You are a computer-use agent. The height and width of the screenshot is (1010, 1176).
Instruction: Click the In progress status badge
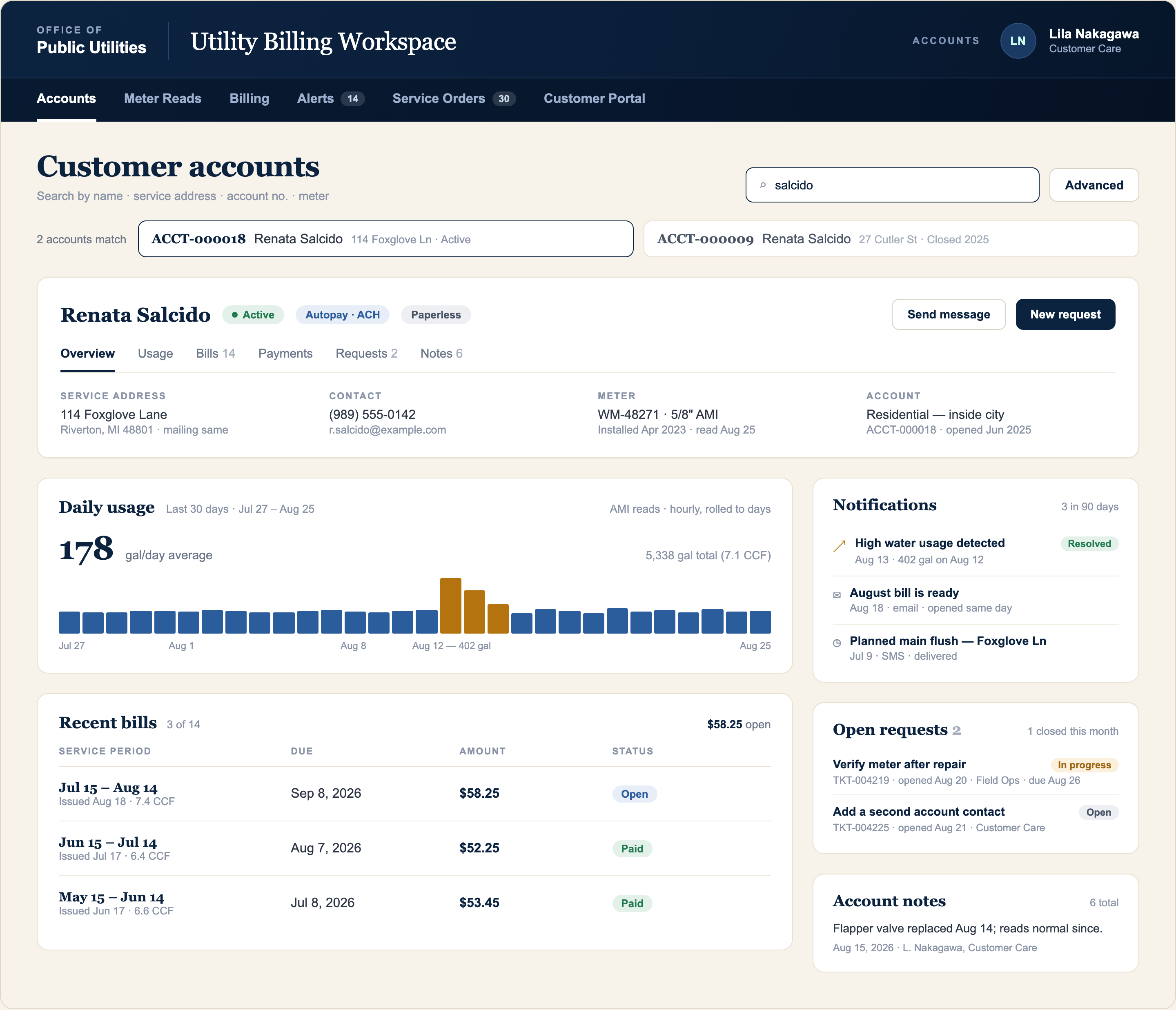tap(1084, 765)
